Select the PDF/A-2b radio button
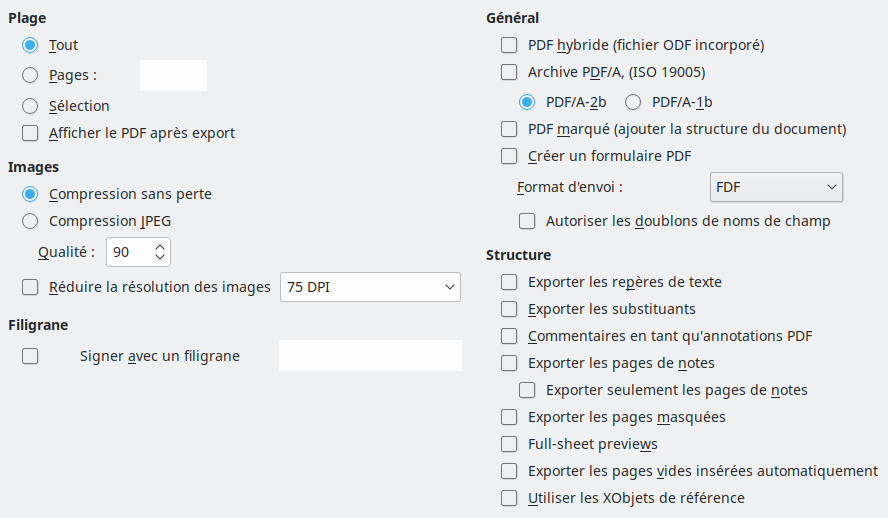888x518 pixels. (527, 102)
